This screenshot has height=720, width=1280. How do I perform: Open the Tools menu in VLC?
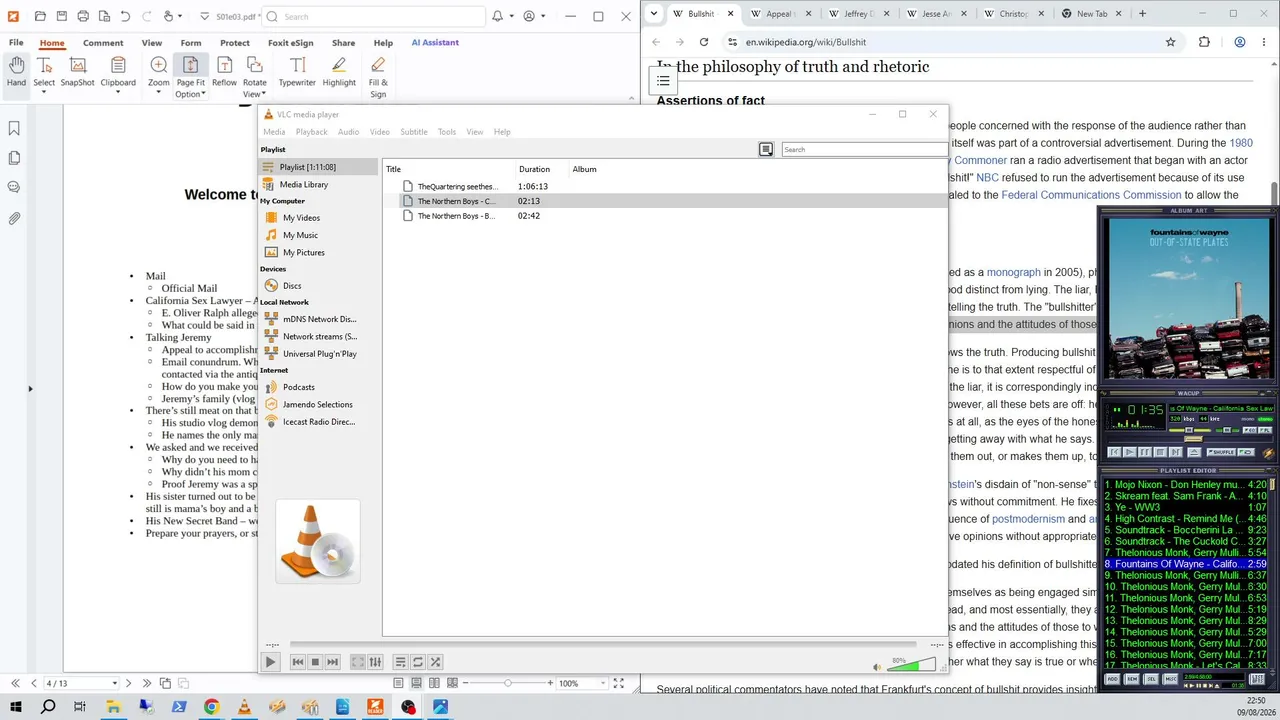[447, 132]
